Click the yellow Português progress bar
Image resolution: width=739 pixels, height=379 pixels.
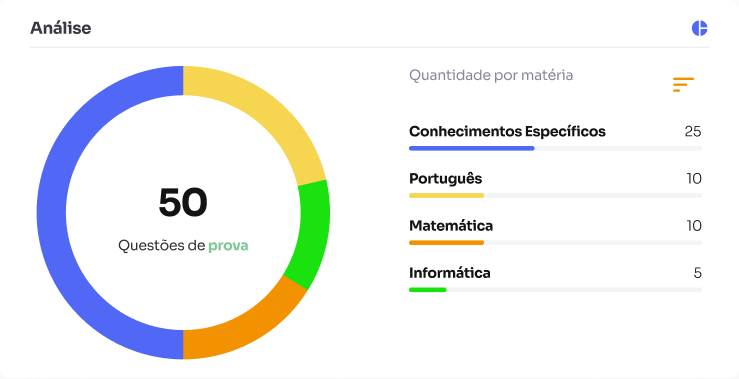(446, 195)
